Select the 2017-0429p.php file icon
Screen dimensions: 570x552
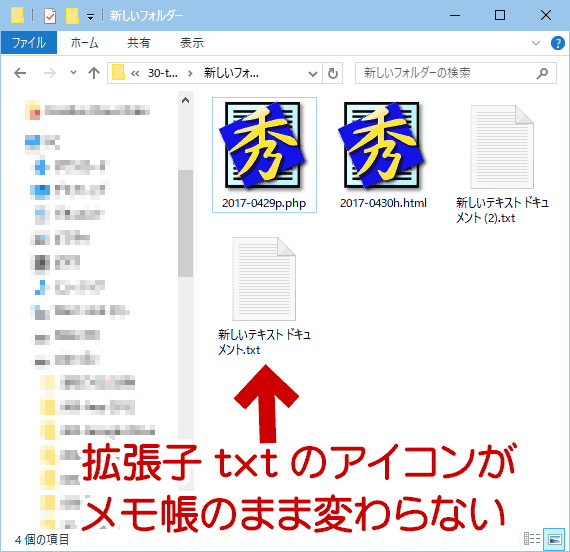[x=263, y=145]
